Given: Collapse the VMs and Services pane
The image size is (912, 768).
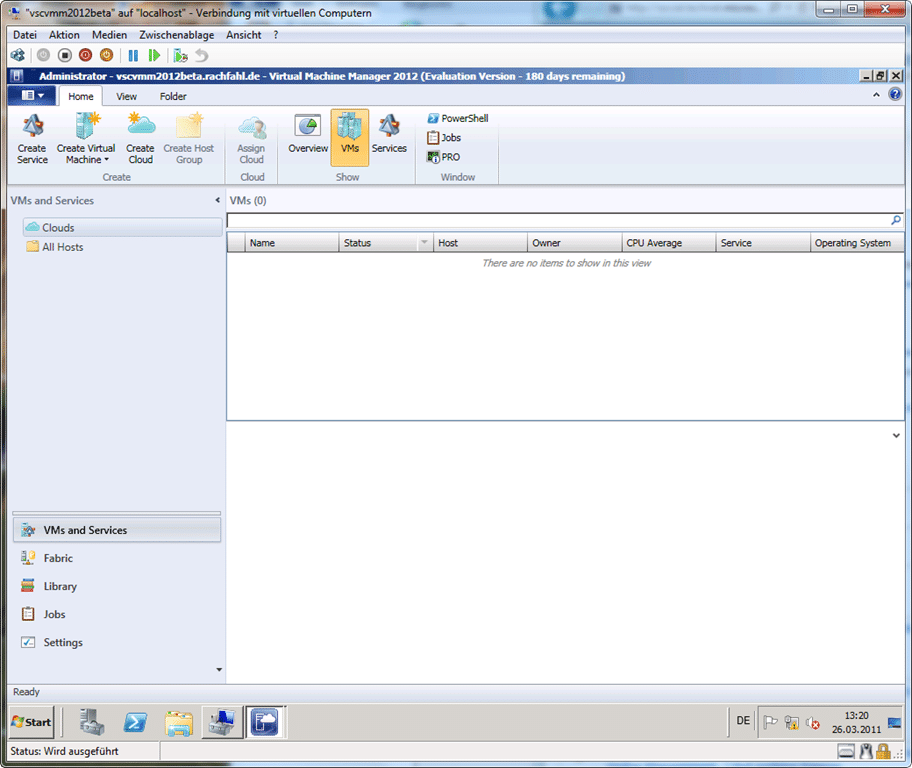Looking at the screenshot, I should pos(218,200).
